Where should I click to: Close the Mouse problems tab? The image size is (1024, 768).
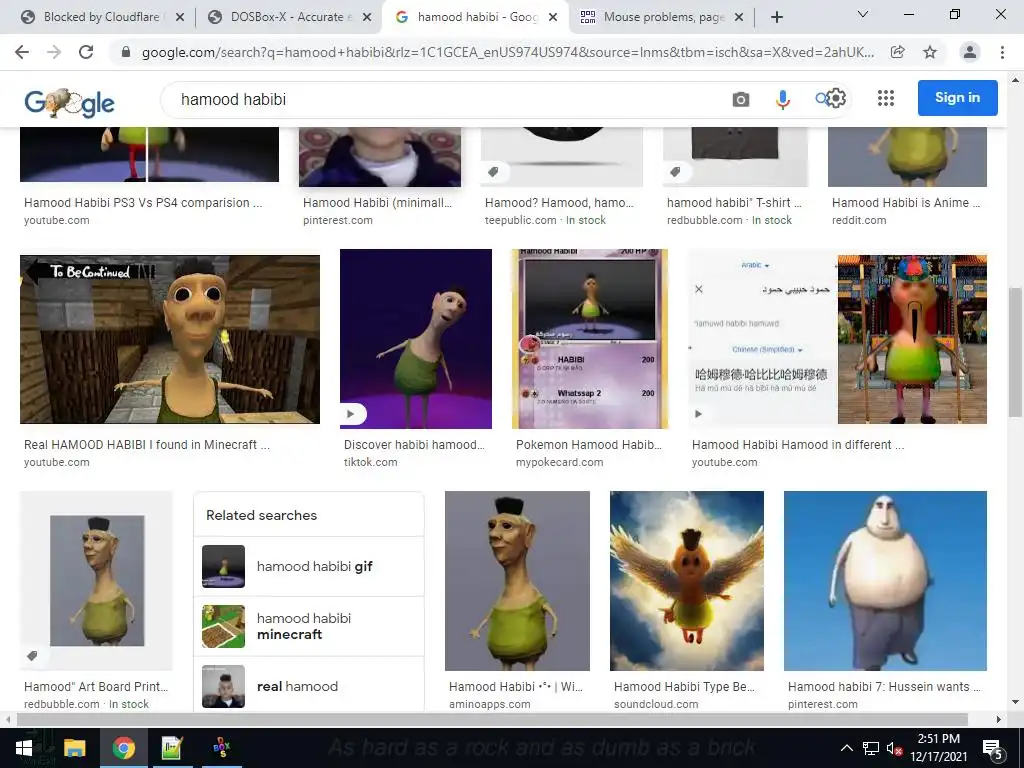[739, 18]
